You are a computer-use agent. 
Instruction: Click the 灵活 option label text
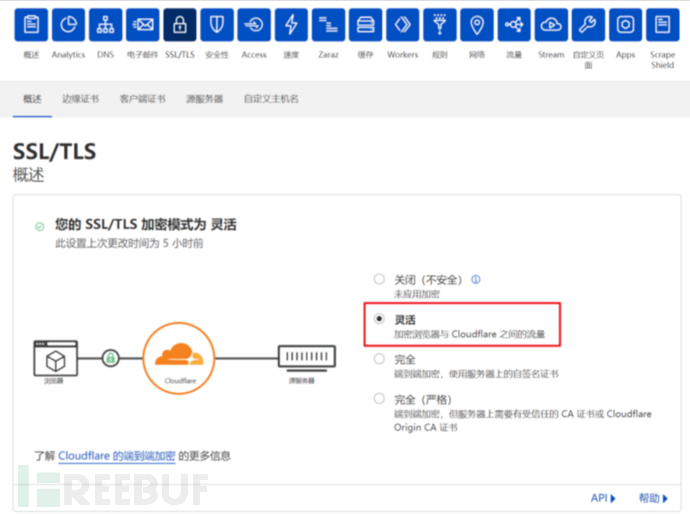(x=405, y=320)
